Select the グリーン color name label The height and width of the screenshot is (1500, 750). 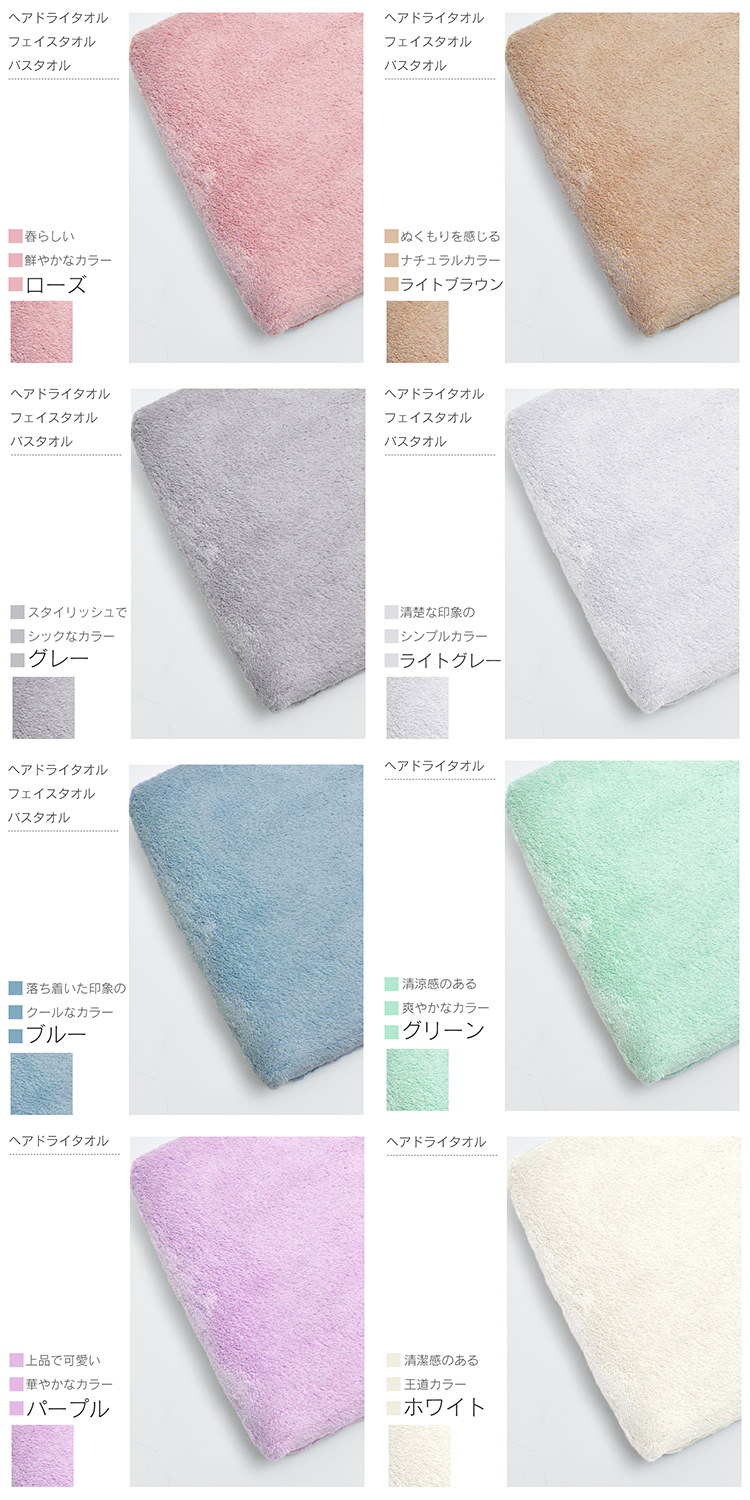[x=443, y=1031]
